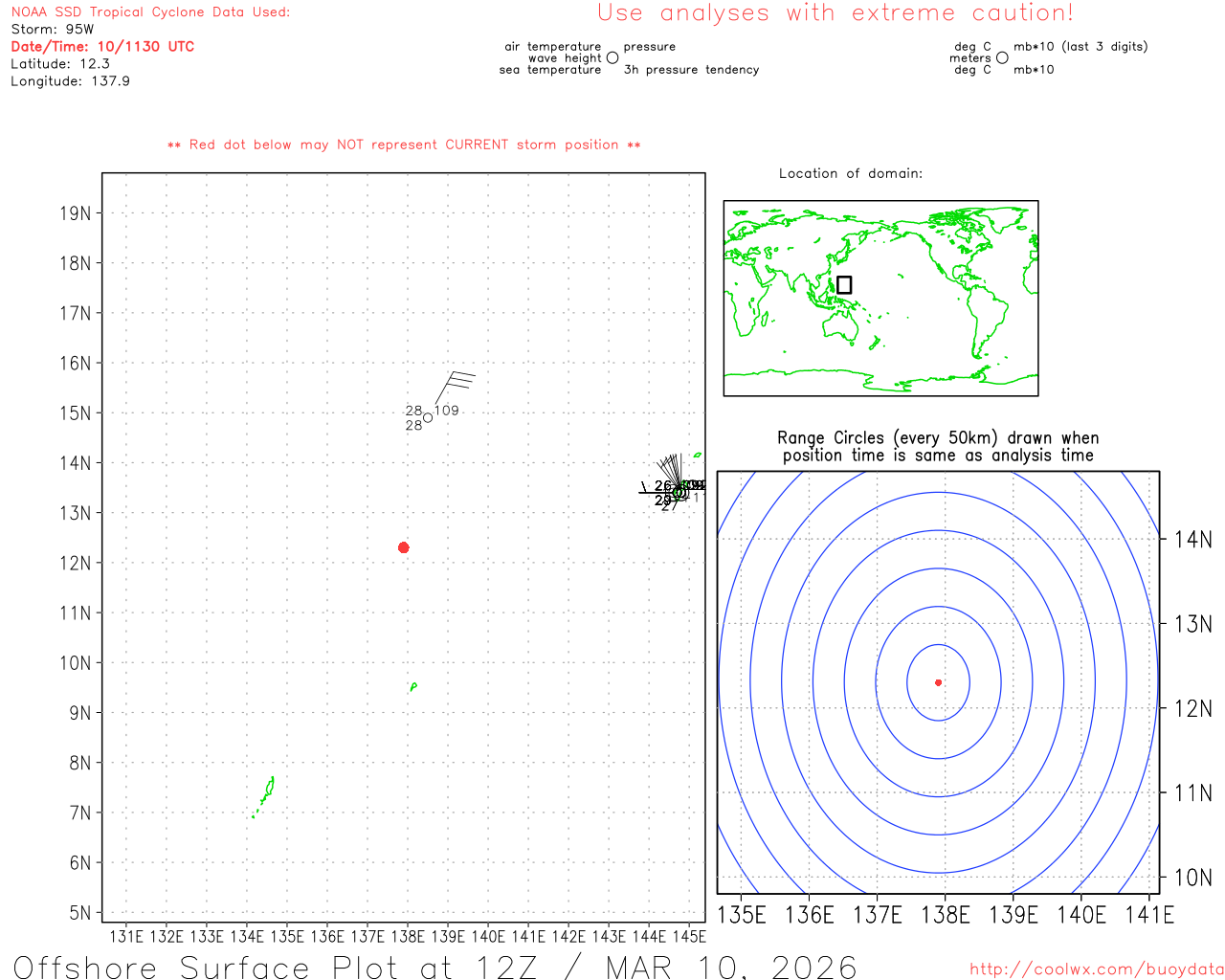1225x980 pixels.
Task: Click the 'sea temperature' legend label
Action: click(550, 70)
